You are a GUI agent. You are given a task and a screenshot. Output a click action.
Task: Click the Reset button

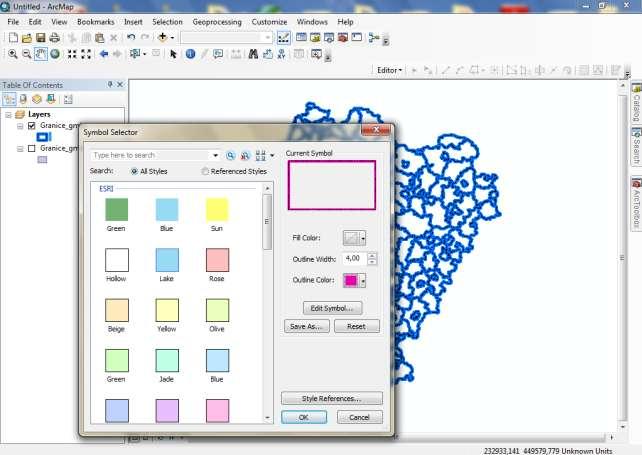pos(357,326)
